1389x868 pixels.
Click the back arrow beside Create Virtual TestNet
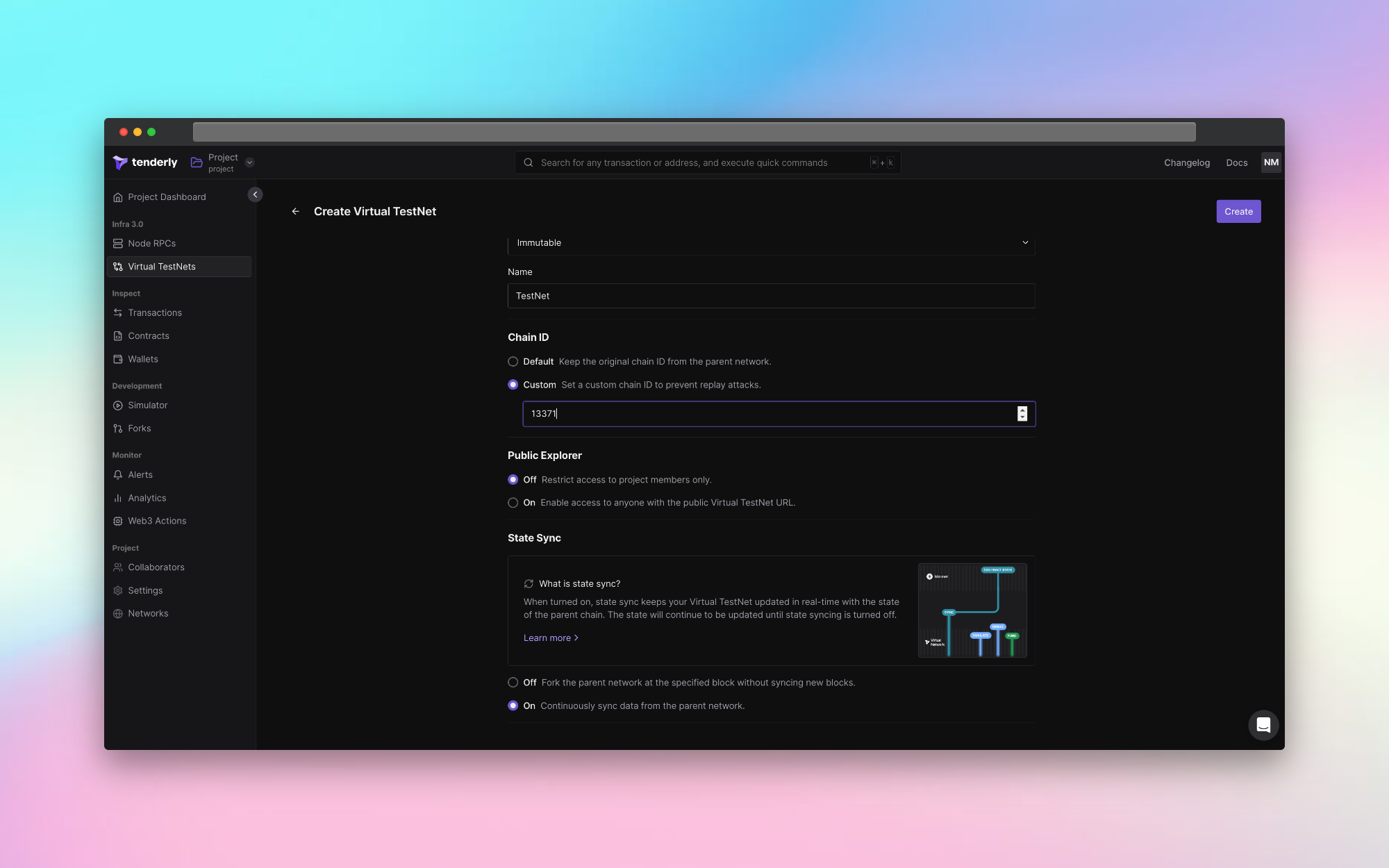[x=296, y=211]
